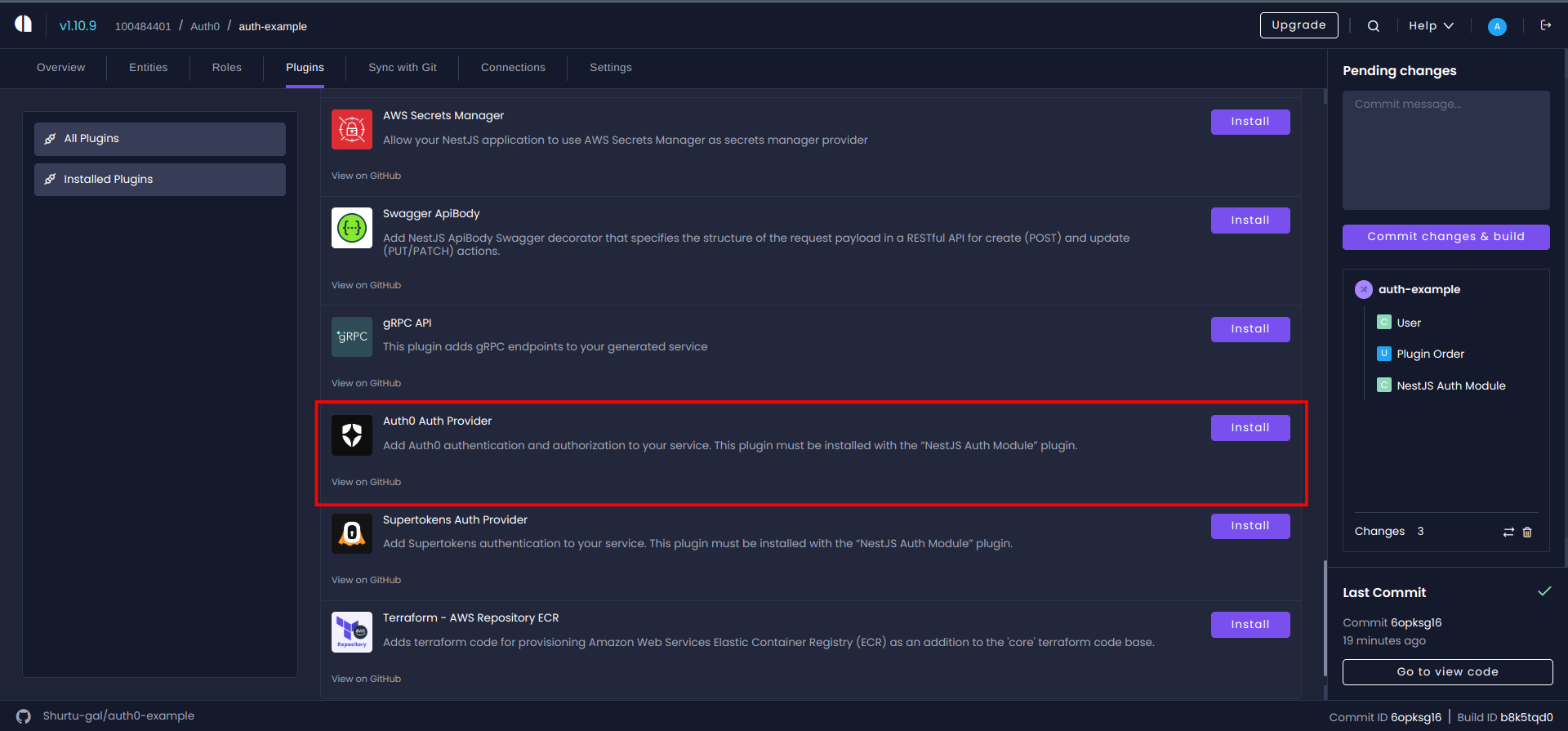Viewport: 1568px width, 731px height.
Task: Install the Supertokens Auth Provider plugin
Action: [x=1250, y=526]
